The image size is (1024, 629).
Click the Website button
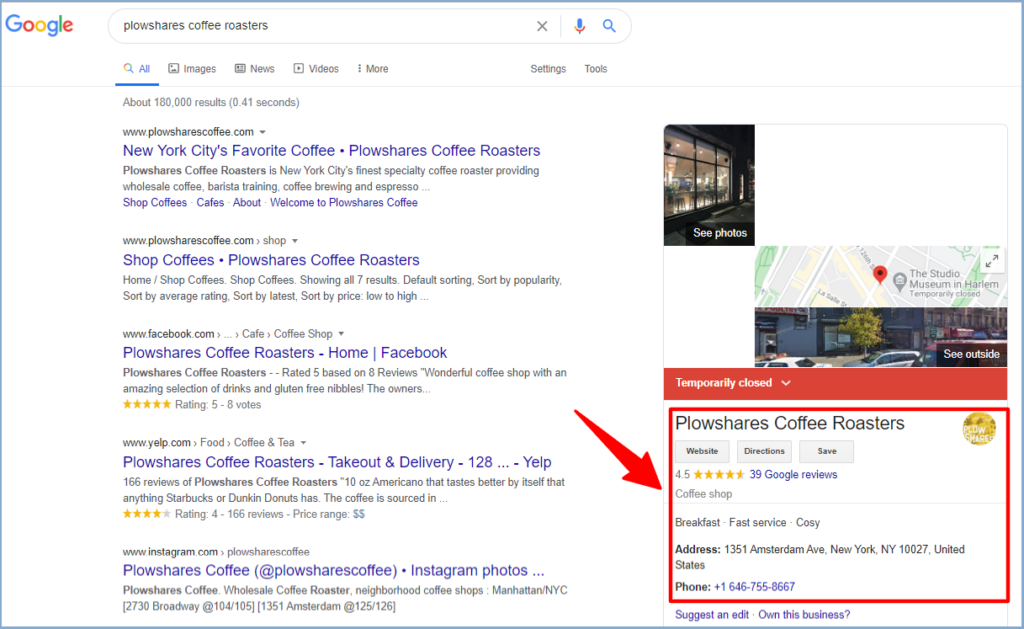[x=702, y=451]
